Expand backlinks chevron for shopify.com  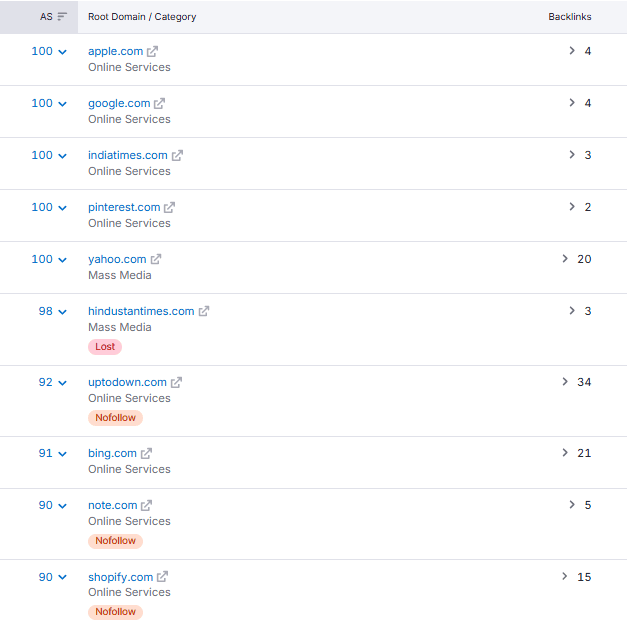coord(565,576)
